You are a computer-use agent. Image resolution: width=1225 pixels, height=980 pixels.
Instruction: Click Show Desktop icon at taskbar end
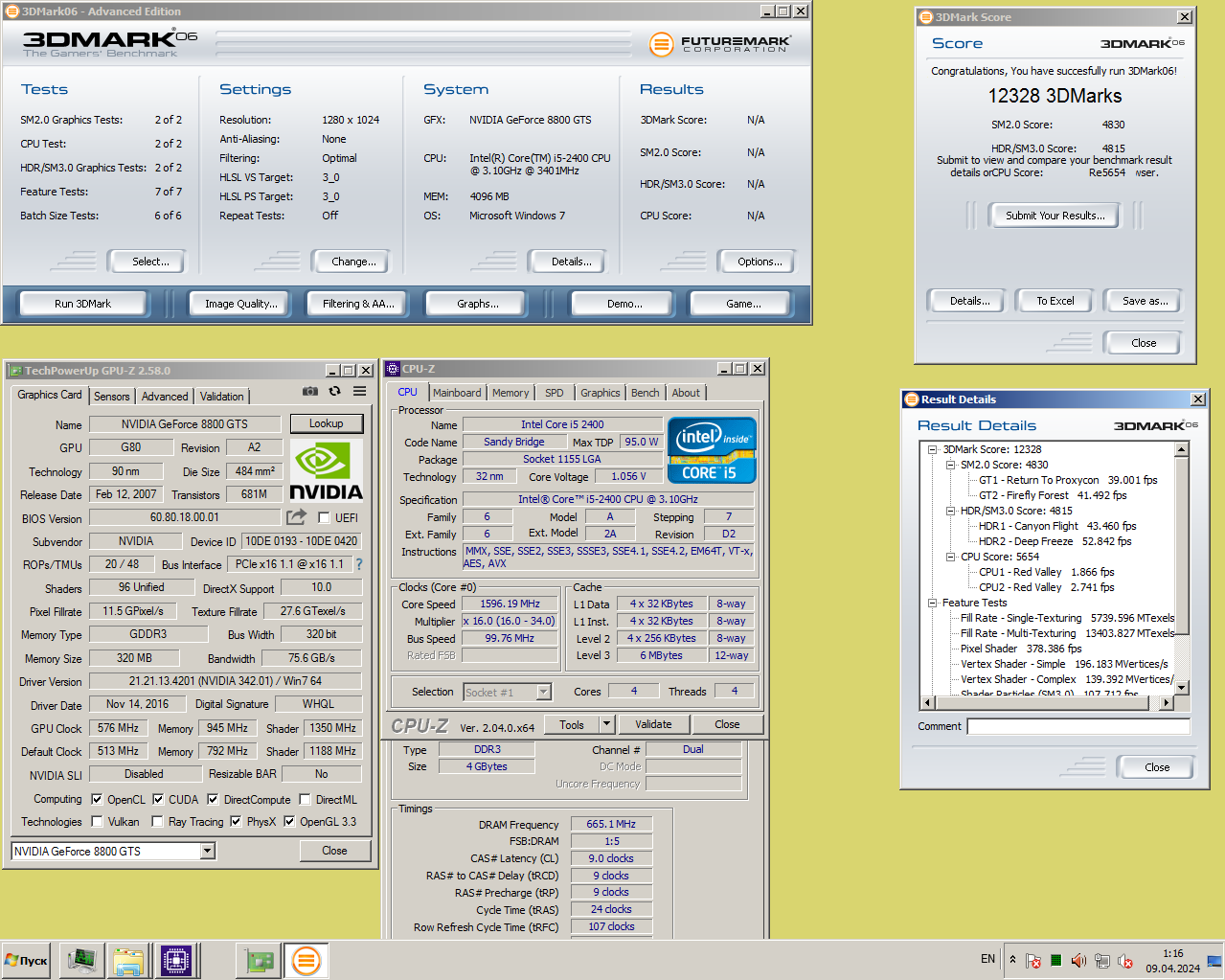click(x=1214, y=961)
